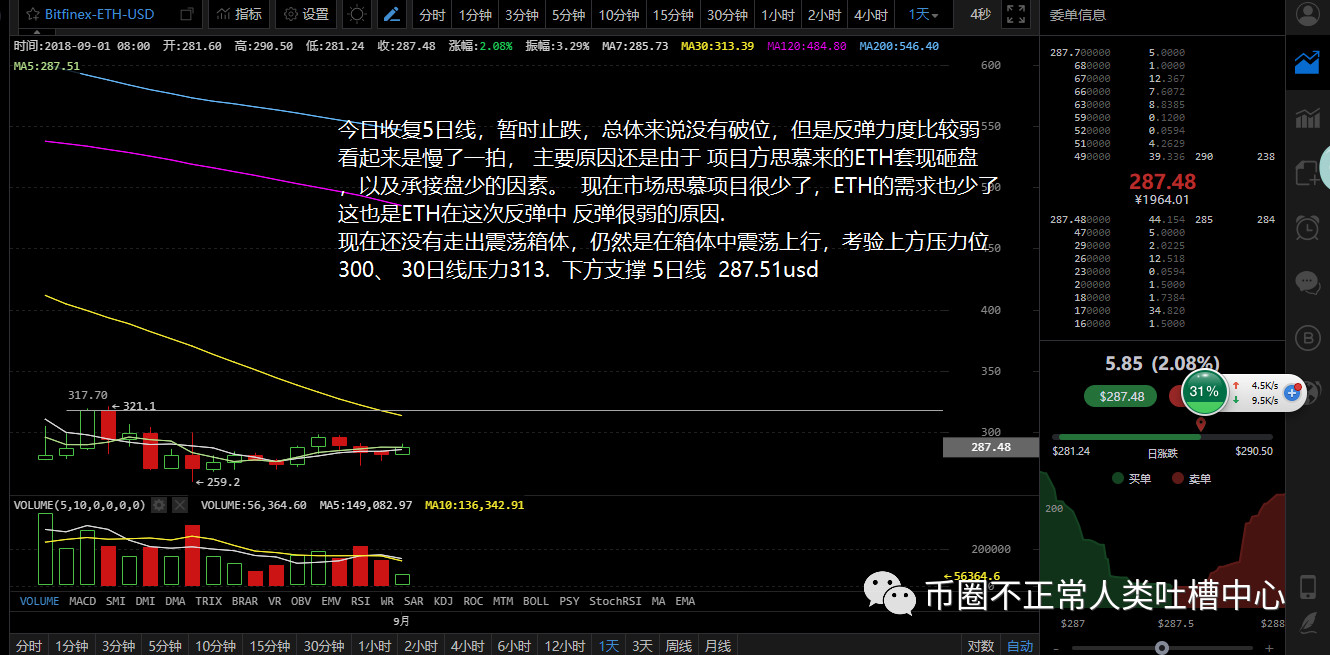Open the user account icon in the sidebar

[x=1306, y=14]
